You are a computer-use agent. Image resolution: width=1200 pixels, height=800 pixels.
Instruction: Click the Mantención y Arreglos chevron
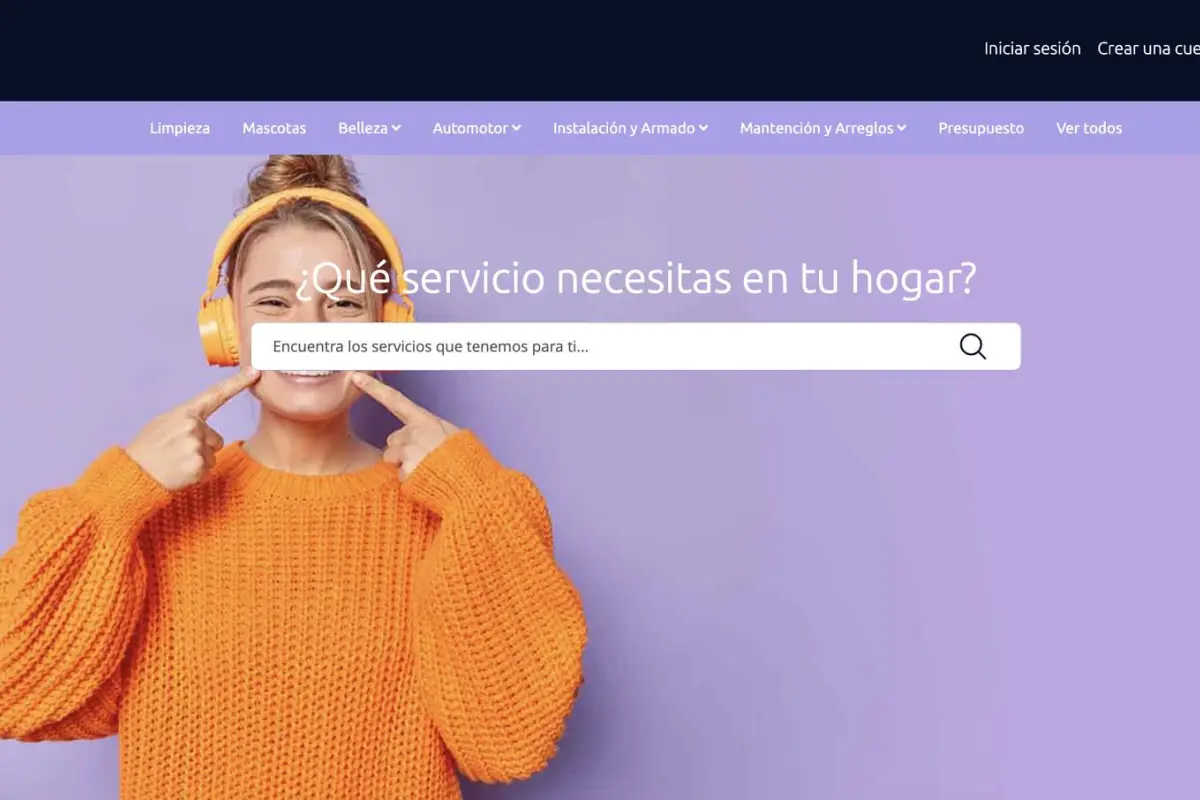click(903, 128)
